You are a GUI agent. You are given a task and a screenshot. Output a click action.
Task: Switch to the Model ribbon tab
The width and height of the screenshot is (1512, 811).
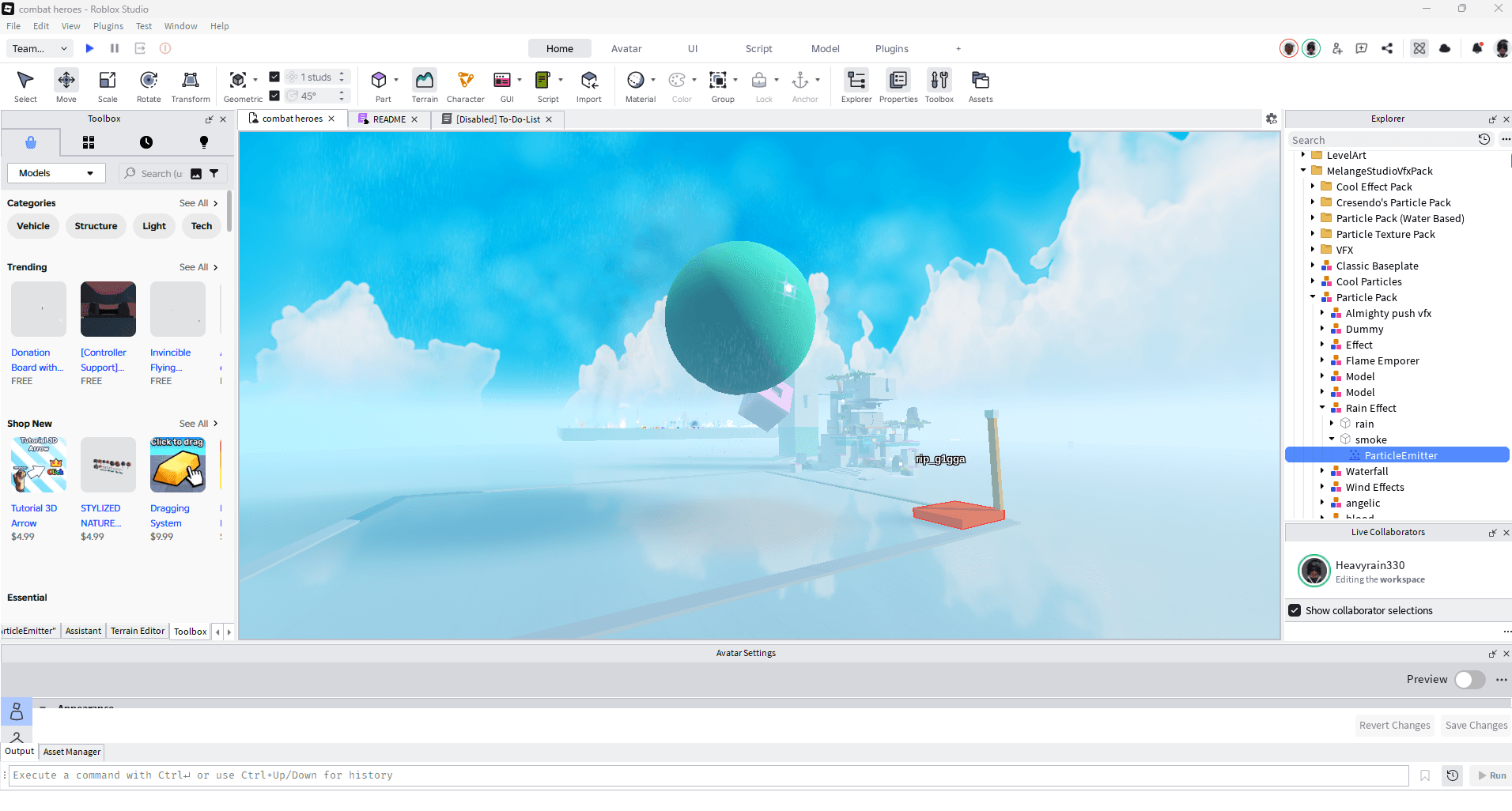[x=825, y=48]
